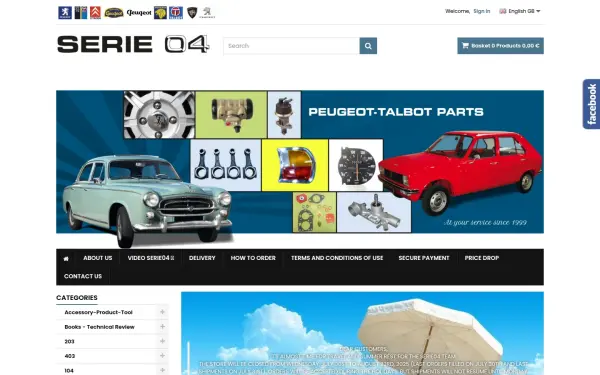600x375 pixels.
Task: Click the UK flag language icon
Action: point(503,11)
